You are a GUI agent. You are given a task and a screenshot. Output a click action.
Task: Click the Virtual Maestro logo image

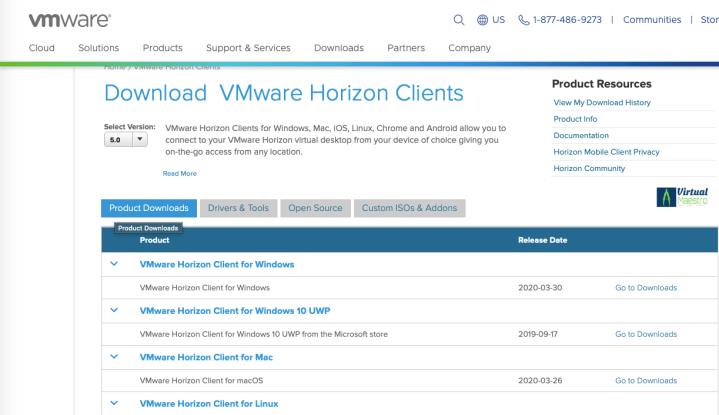683,196
